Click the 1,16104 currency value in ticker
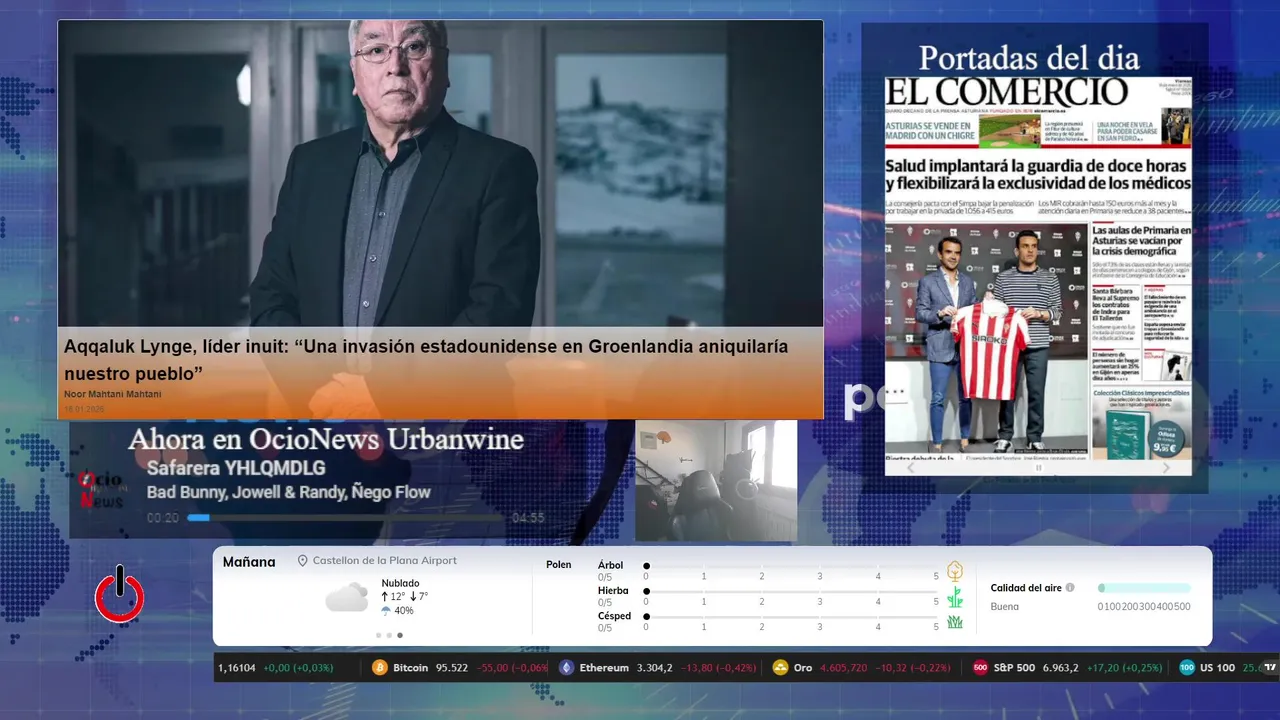Image resolution: width=1280 pixels, height=720 pixels. coord(237,668)
